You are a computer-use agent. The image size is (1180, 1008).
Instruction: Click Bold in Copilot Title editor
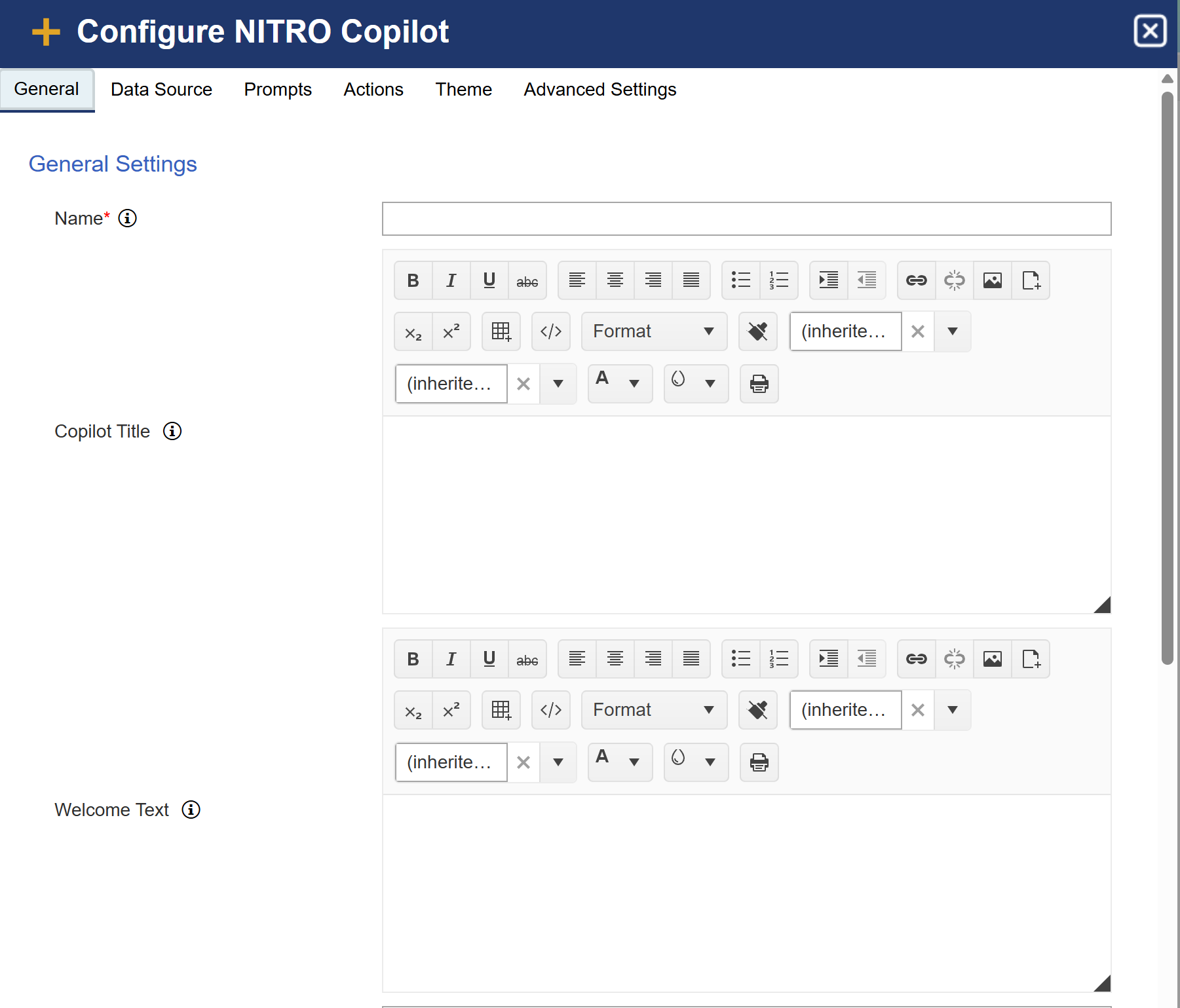[413, 280]
